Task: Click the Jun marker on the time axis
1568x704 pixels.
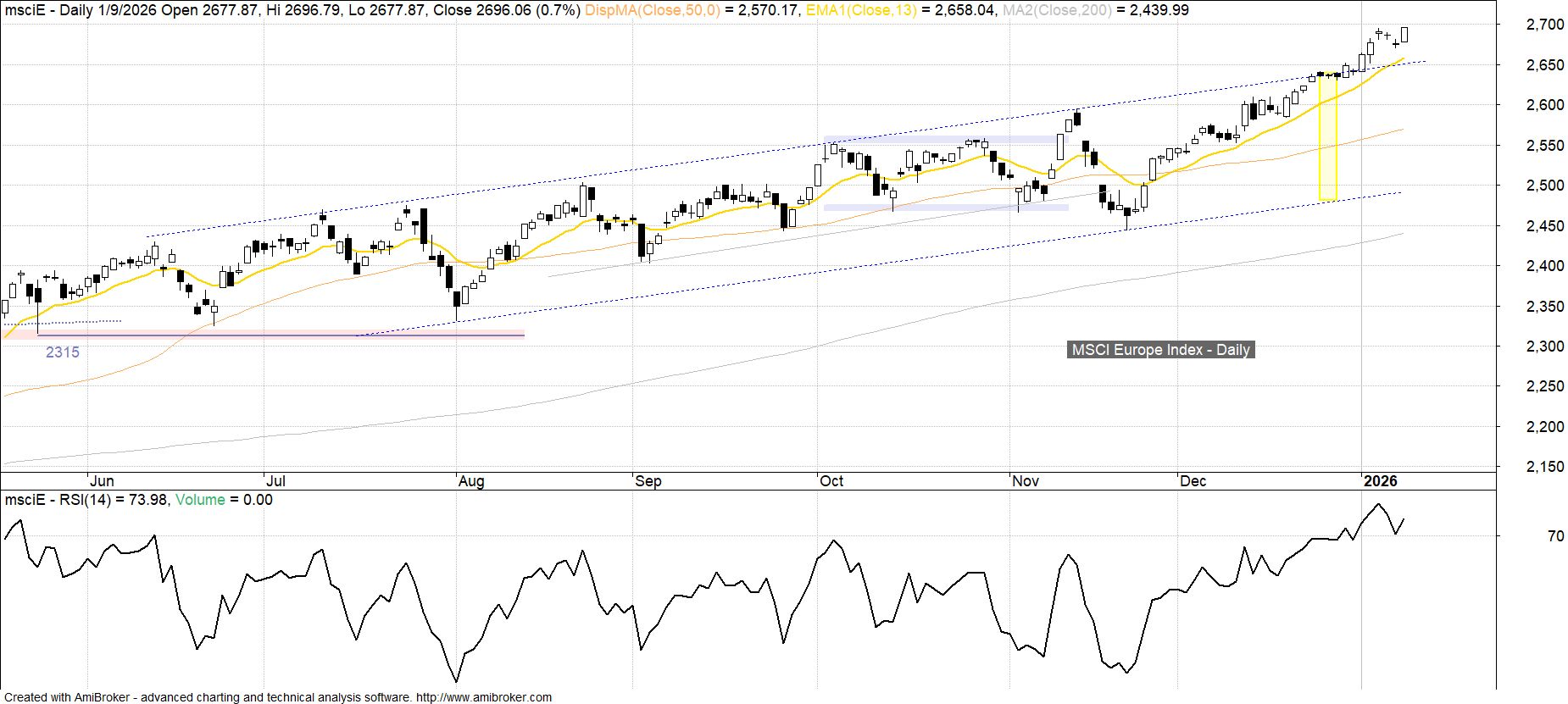Action: [101, 481]
